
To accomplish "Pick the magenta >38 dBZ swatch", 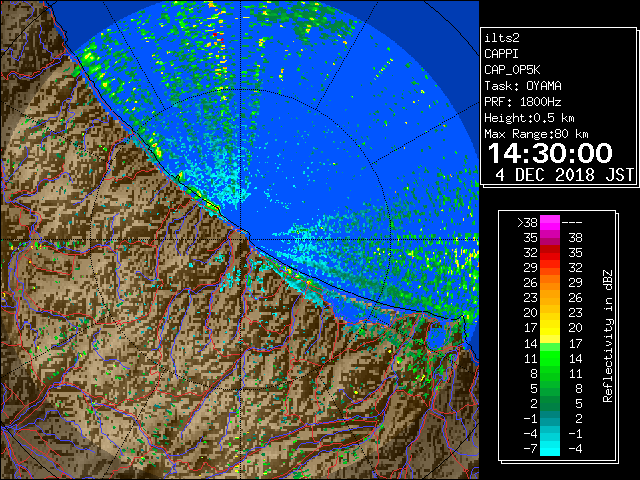I will click(x=550, y=223).
